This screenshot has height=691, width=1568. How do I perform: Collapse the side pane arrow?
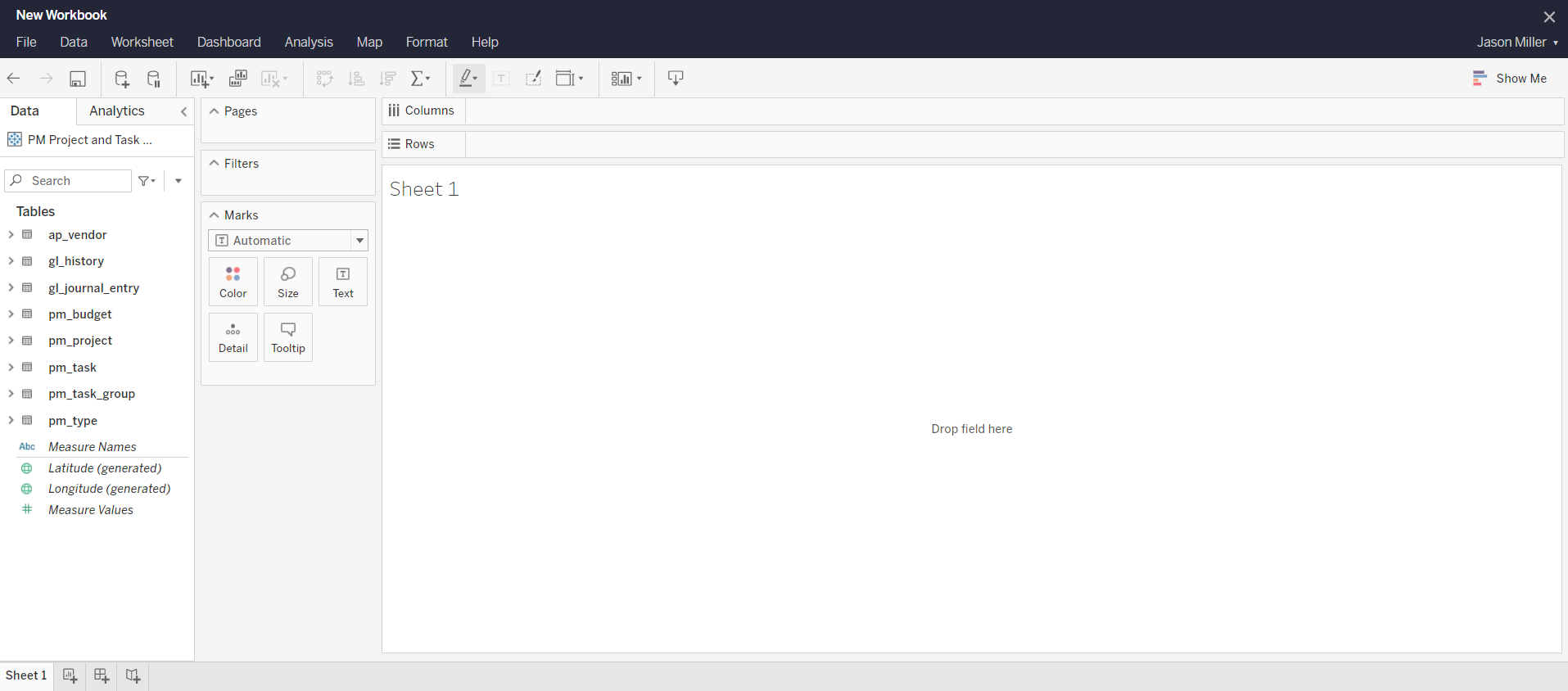pyautogui.click(x=184, y=111)
